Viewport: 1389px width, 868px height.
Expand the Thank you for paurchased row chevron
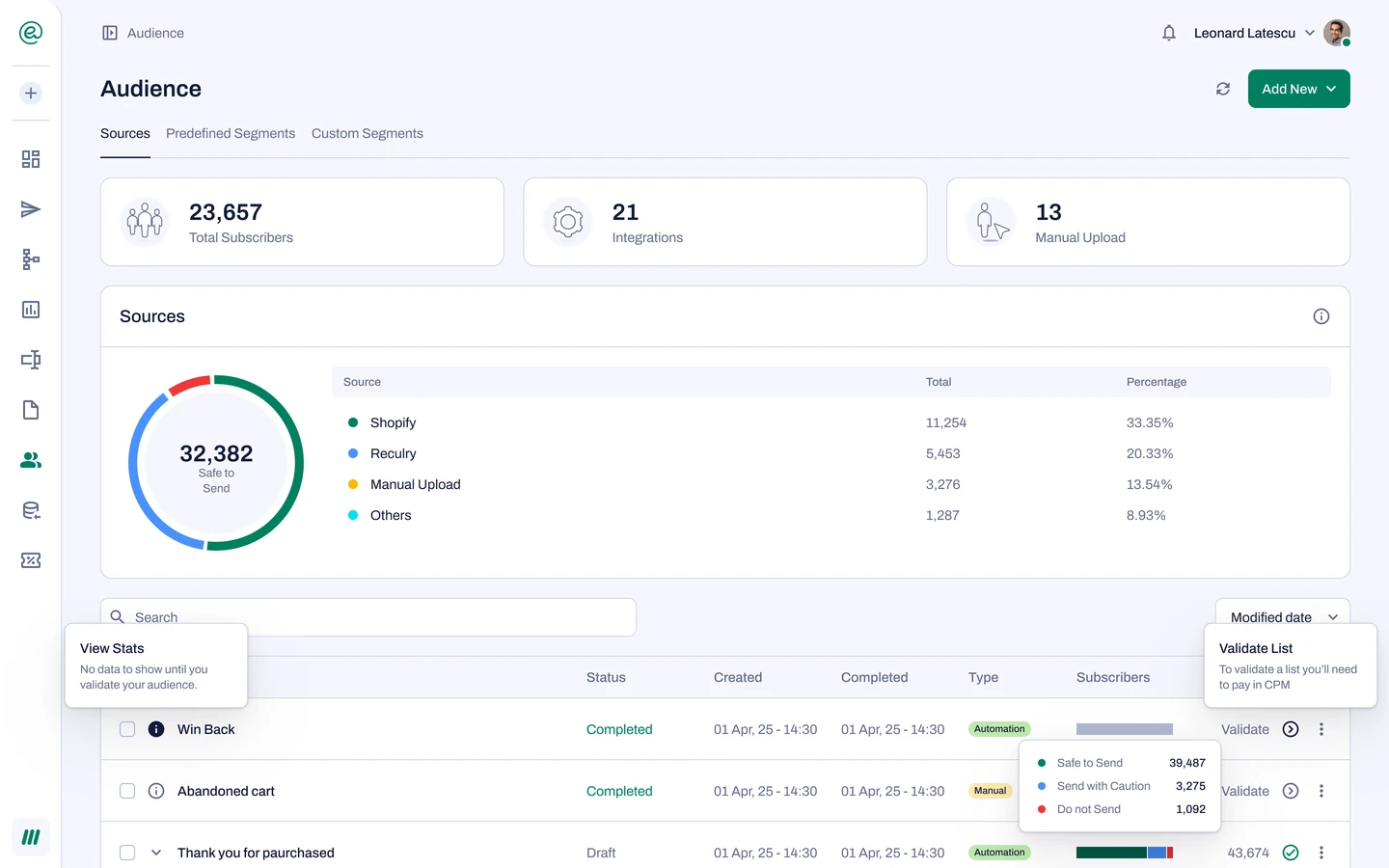[x=156, y=853]
